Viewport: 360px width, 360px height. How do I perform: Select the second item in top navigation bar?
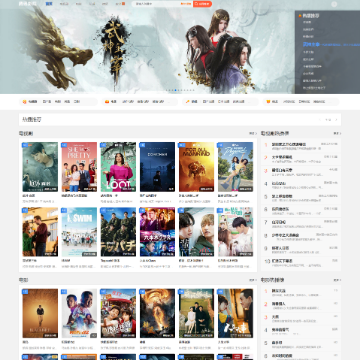[x=64, y=4]
